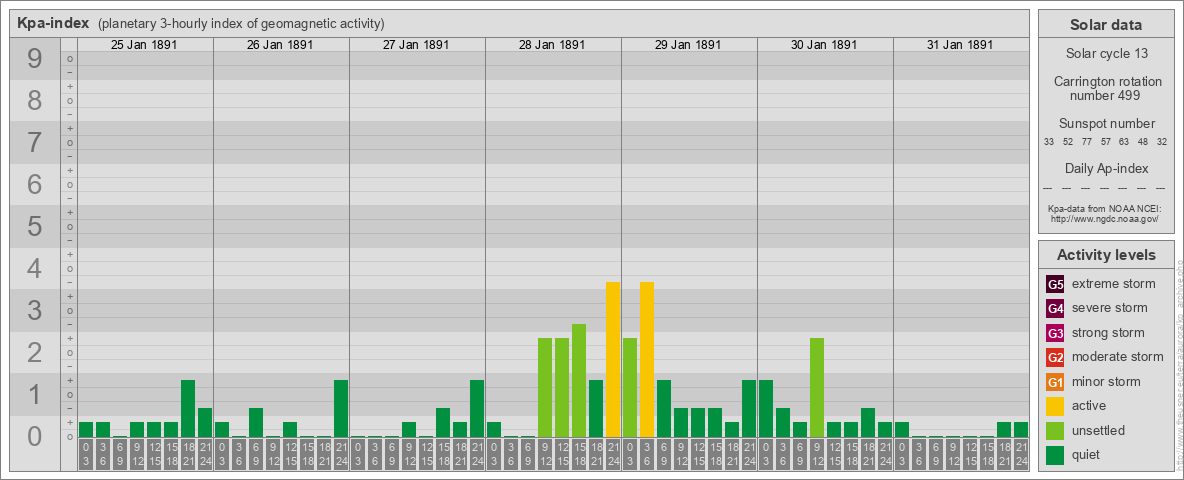Image resolution: width=1184 pixels, height=480 pixels.
Task: Select the yellow 'active' legend swatch
Action: click(1055, 406)
